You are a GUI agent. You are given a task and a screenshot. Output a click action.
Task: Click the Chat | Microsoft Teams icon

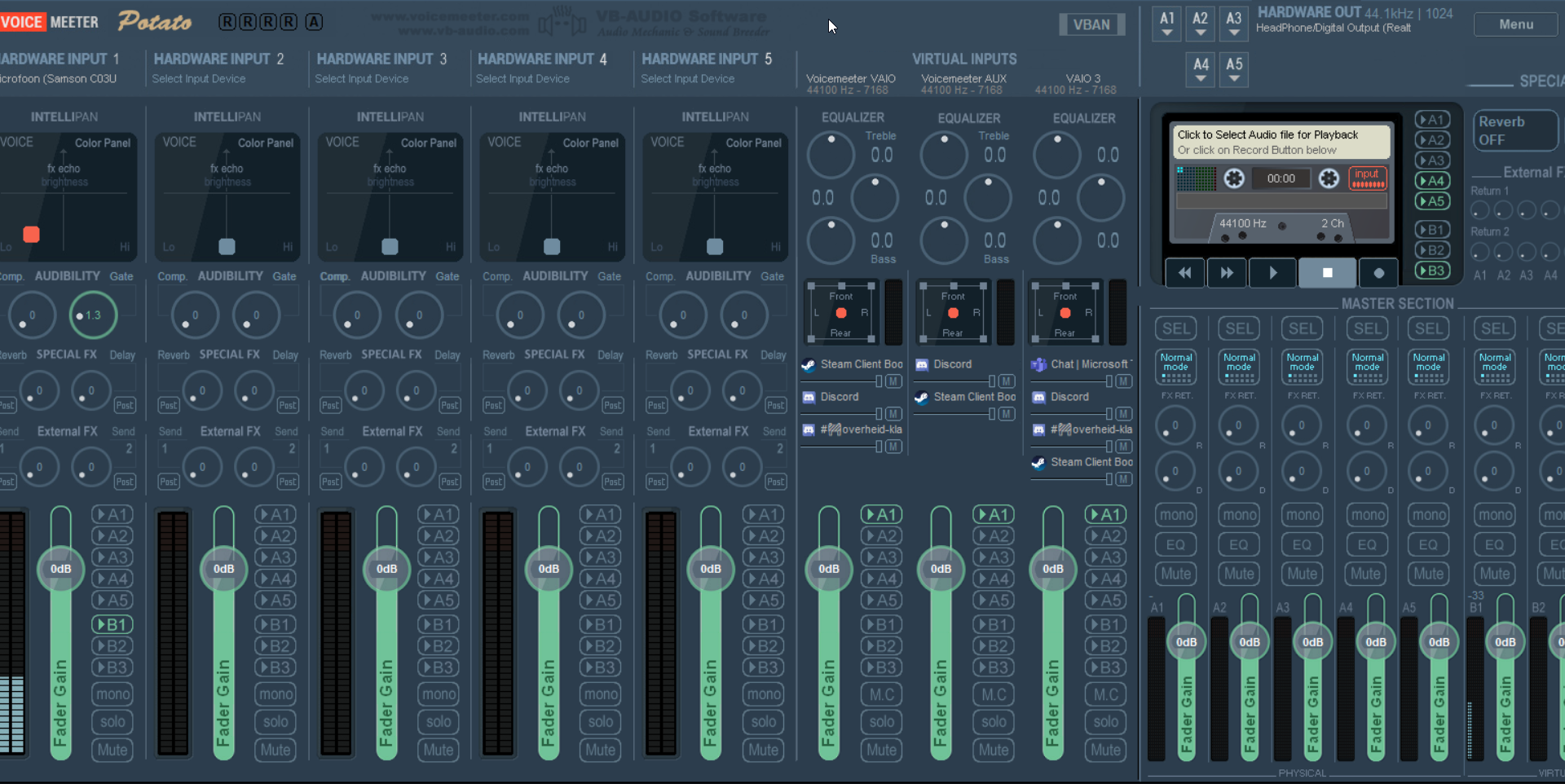point(1038,364)
